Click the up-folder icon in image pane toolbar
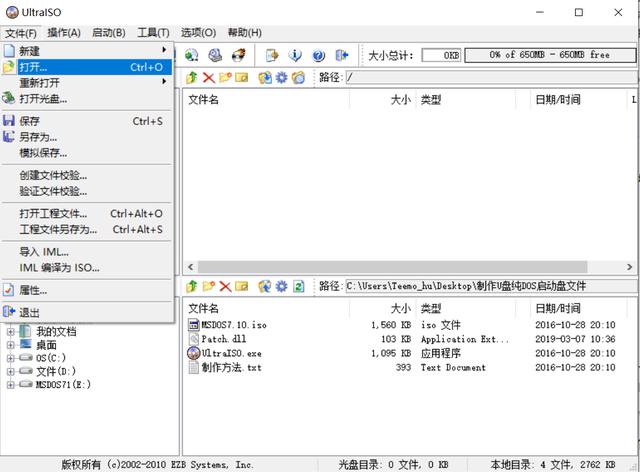 click(x=192, y=77)
